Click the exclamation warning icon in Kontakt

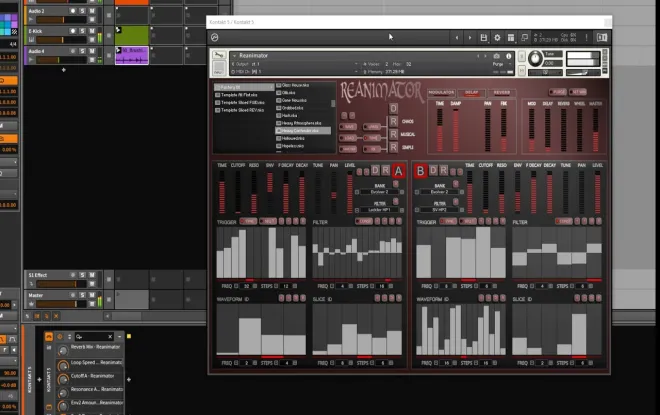(x=586, y=38)
